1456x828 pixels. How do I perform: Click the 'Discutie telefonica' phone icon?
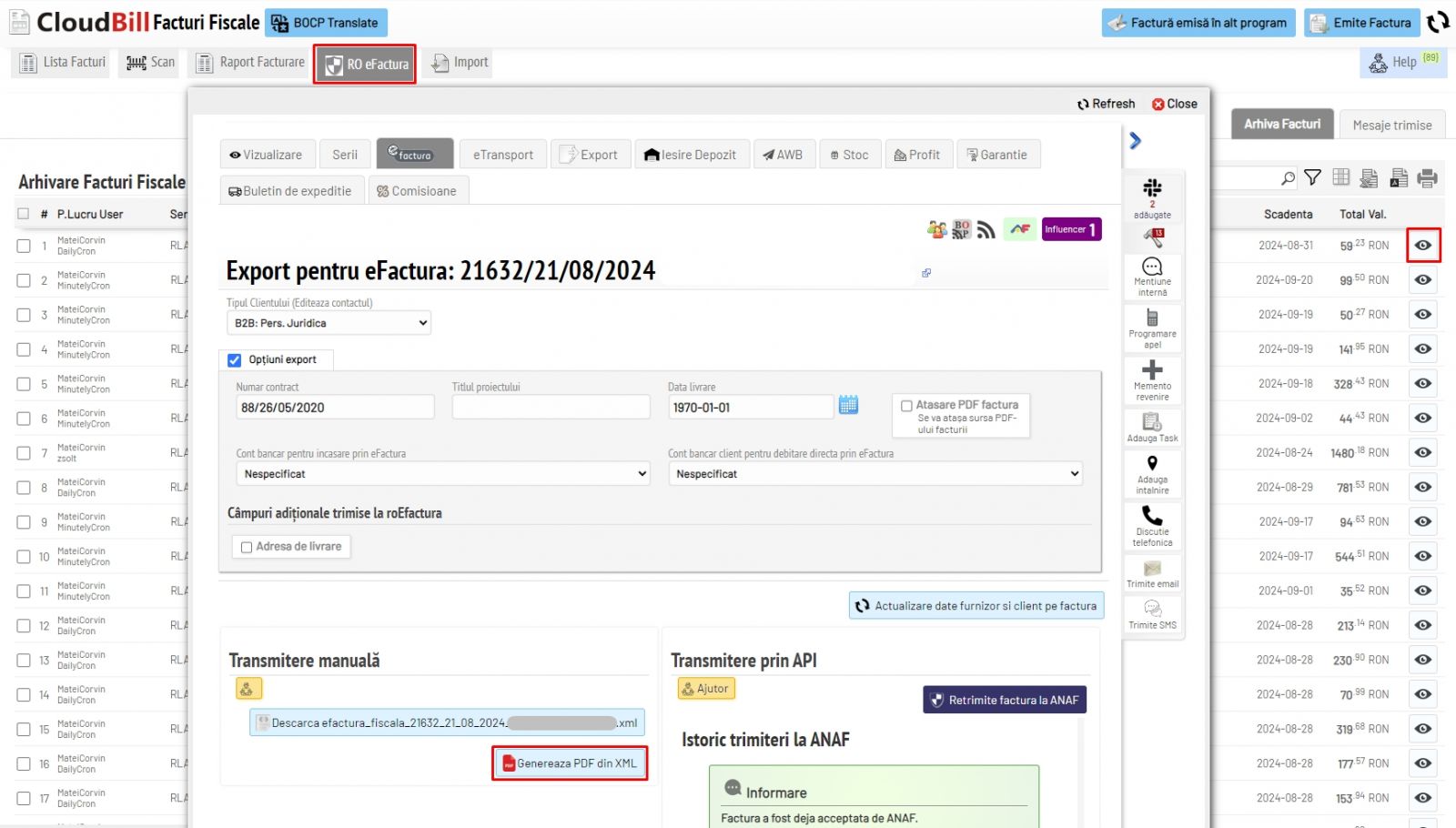(x=1152, y=516)
